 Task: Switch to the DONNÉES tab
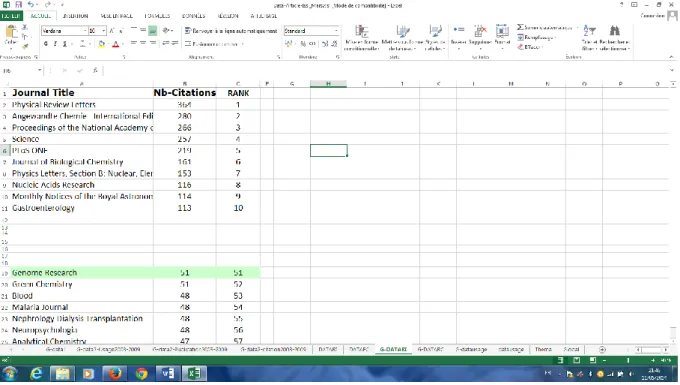[x=193, y=16]
